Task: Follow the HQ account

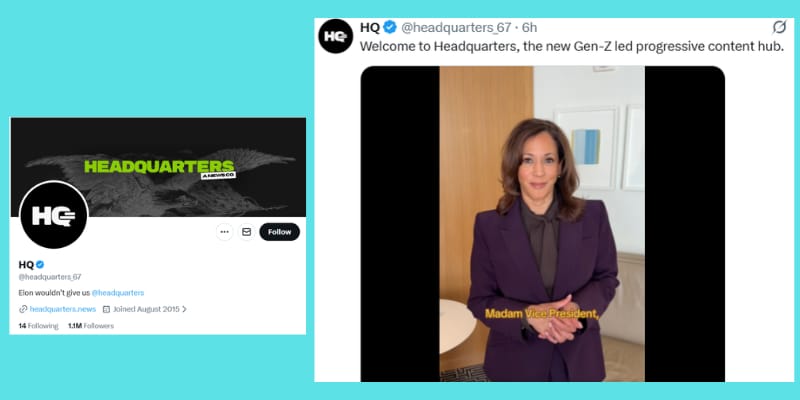Action: point(280,232)
